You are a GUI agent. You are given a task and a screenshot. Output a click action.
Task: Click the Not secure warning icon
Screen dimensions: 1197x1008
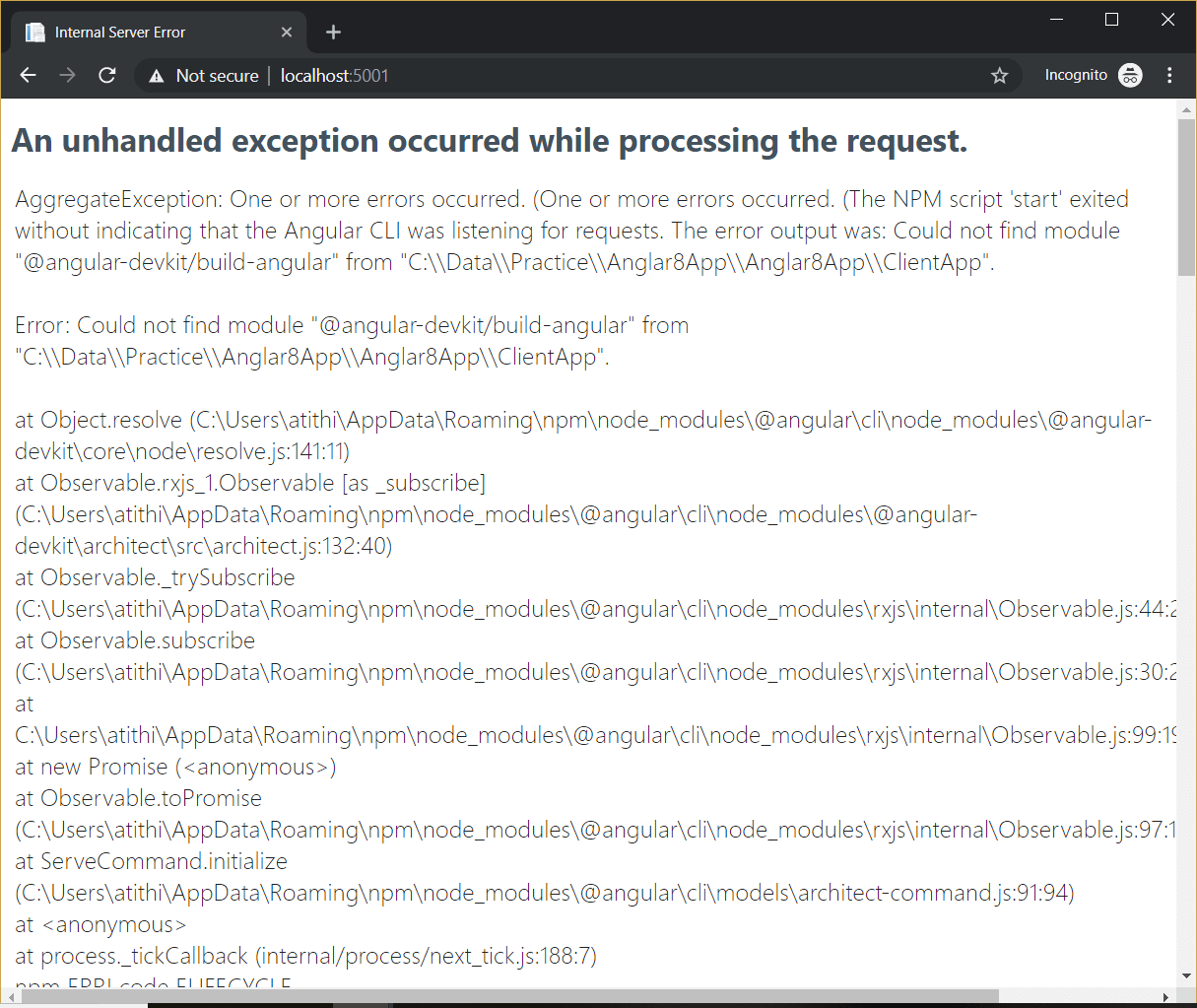coord(157,75)
